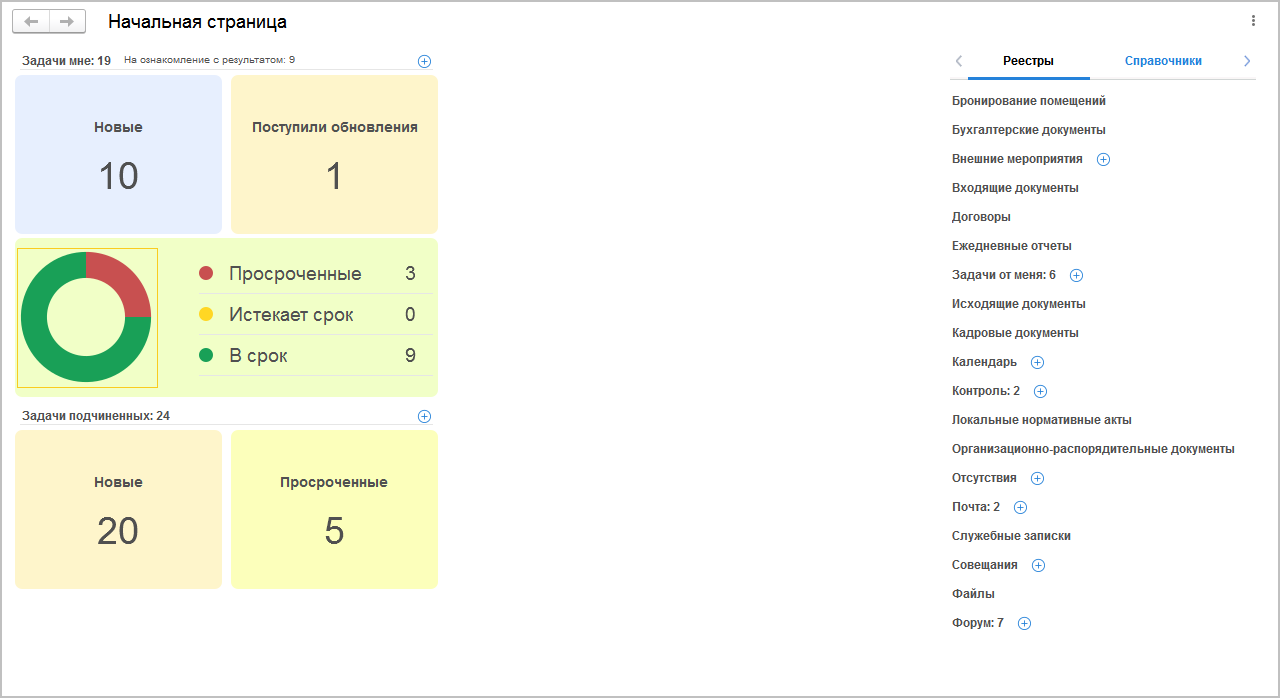Click plus icon next to Отсутствия
This screenshot has width=1280, height=698.
(x=1037, y=478)
